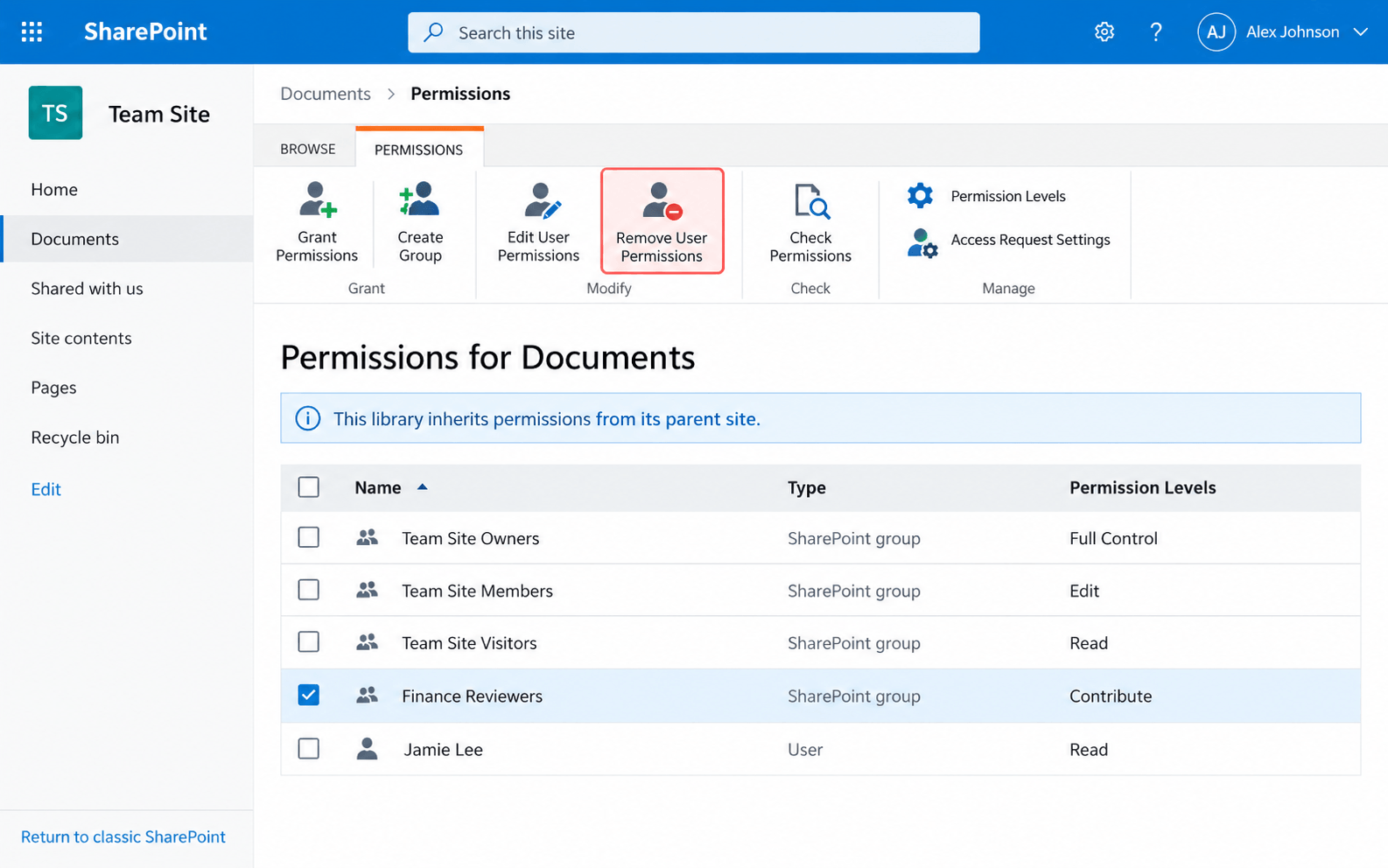Open the settings gear in header

tap(1104, 32)
